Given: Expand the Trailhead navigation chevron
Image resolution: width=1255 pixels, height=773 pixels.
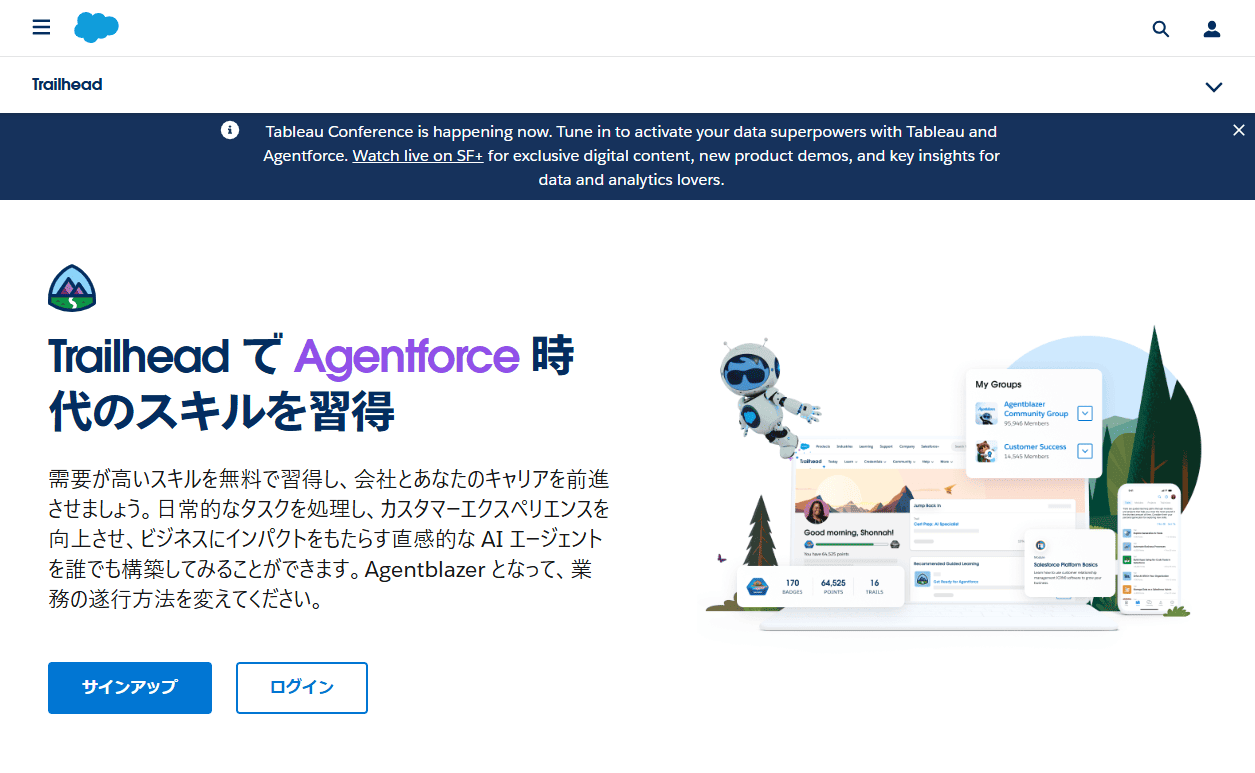Looking at the screenshot, I should click(1214, 87).
